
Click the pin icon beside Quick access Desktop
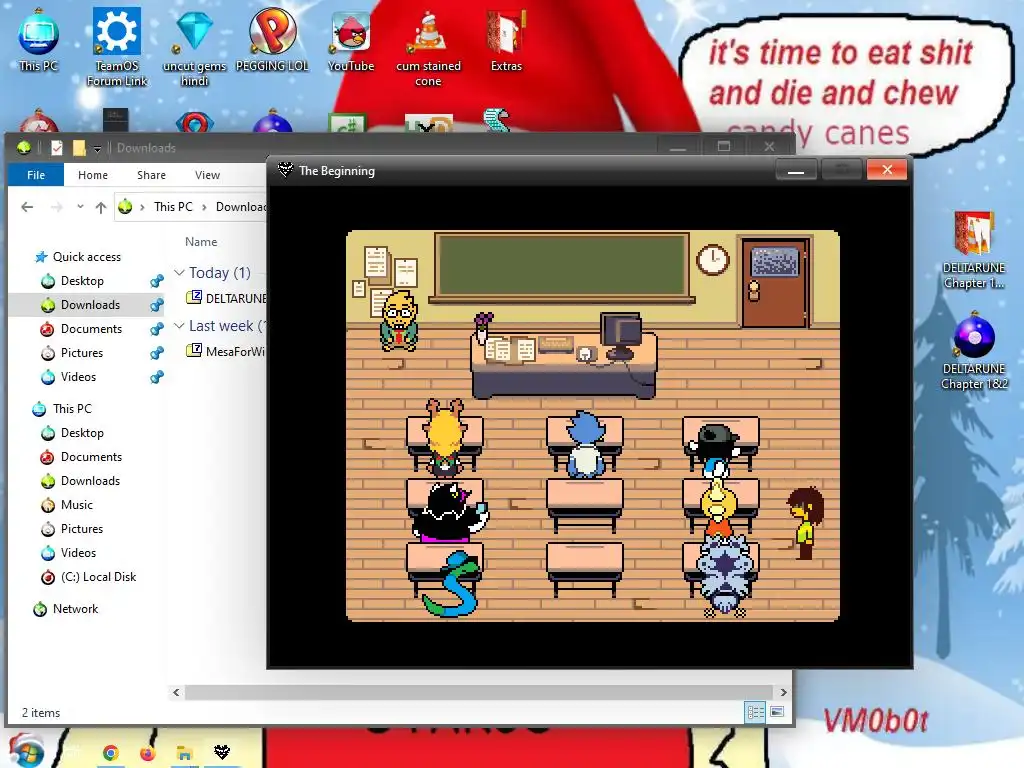tap(157, 281)
